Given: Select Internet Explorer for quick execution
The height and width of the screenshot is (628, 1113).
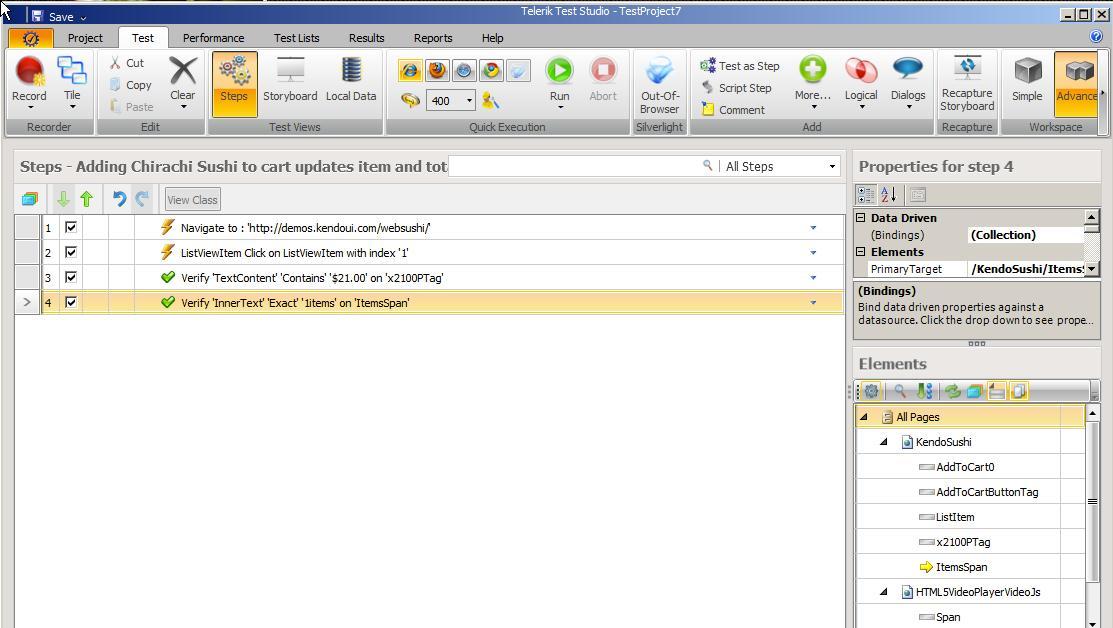Looking at the screenshot, I should (x=410, y=70).
